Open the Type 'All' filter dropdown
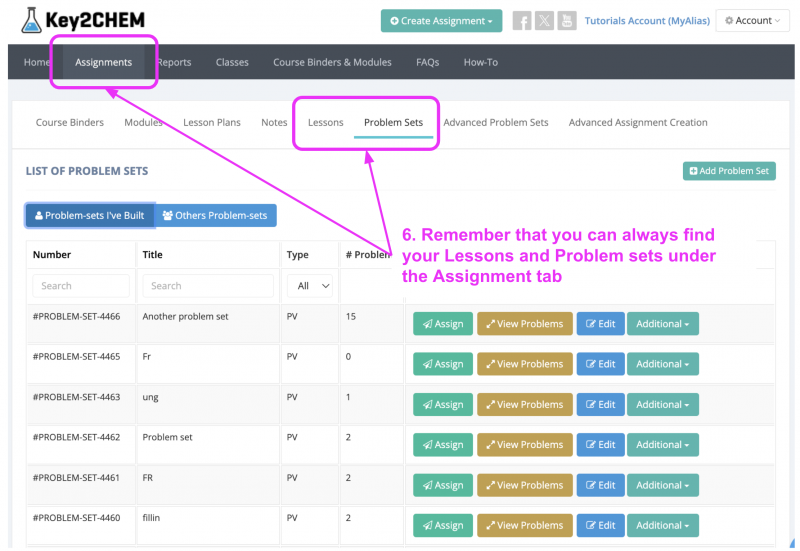Viewport: 800px width, 551px height. [311, 286]
